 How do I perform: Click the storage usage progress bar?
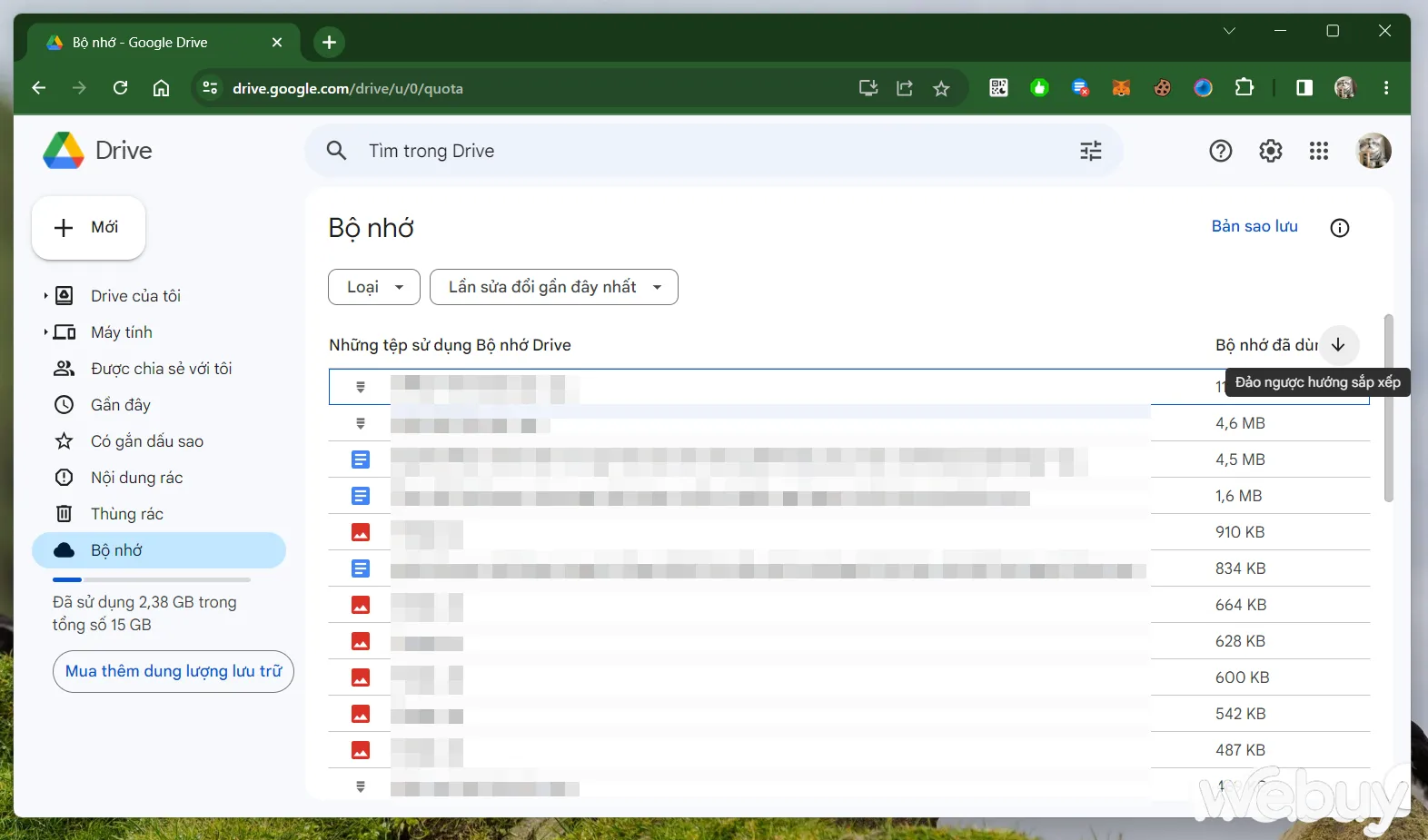click(x=151, y=579)
